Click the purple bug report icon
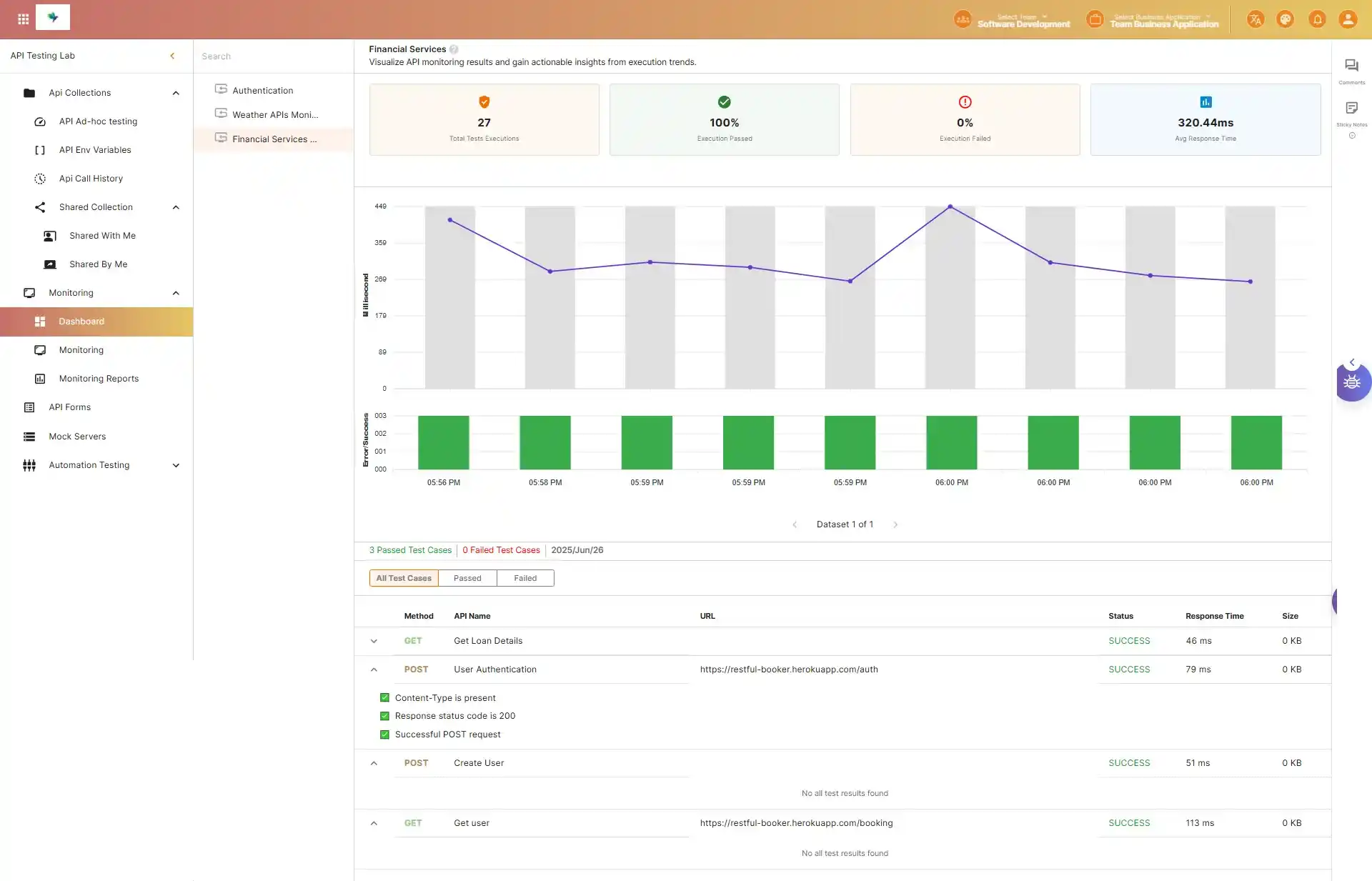 [x=1352, y=382]
